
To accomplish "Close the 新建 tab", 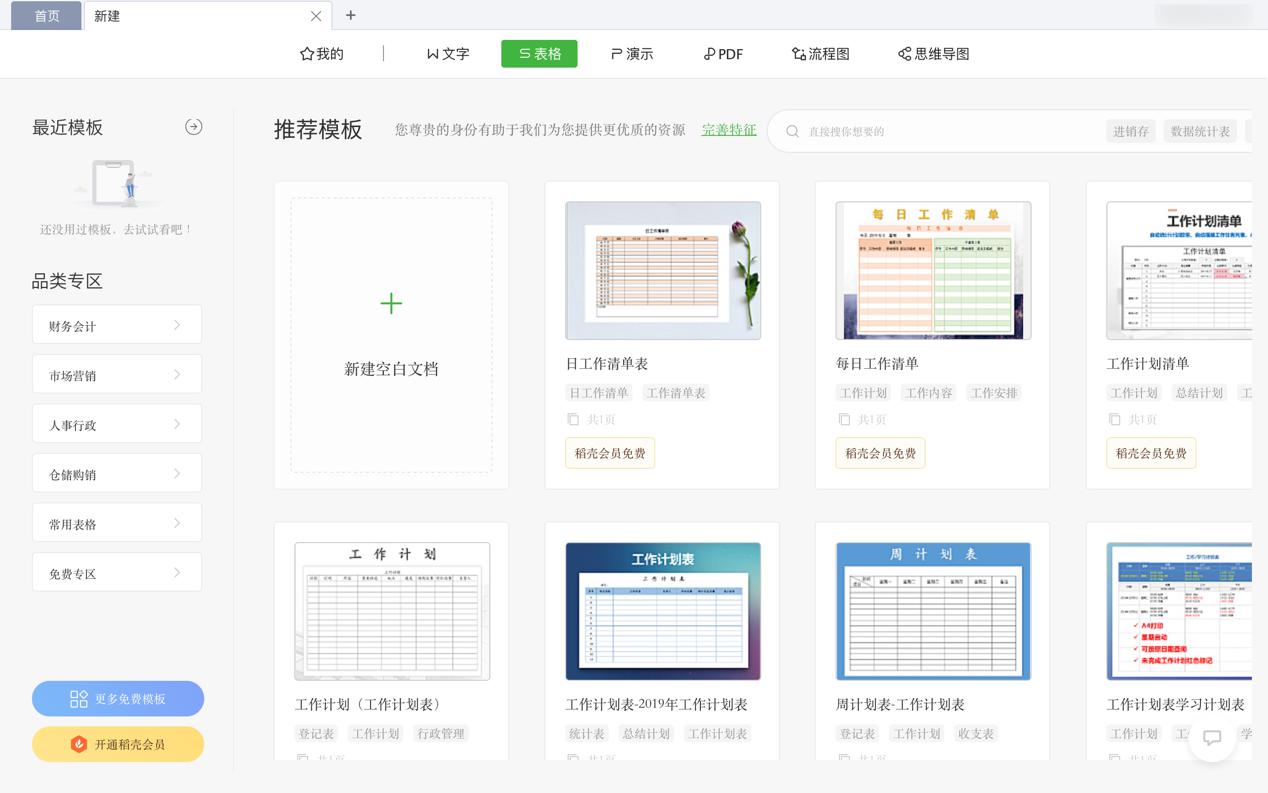I will tap(316, 16).
